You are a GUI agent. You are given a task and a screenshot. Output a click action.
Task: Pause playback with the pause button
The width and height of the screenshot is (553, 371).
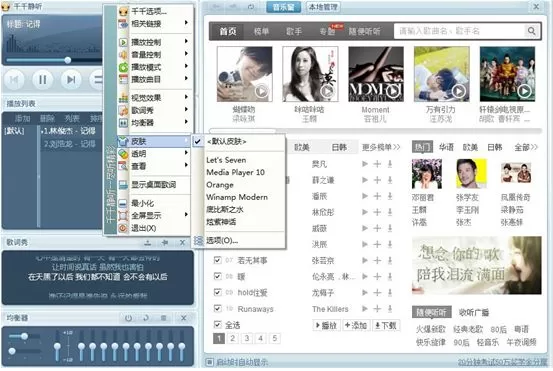coord(43,80)
